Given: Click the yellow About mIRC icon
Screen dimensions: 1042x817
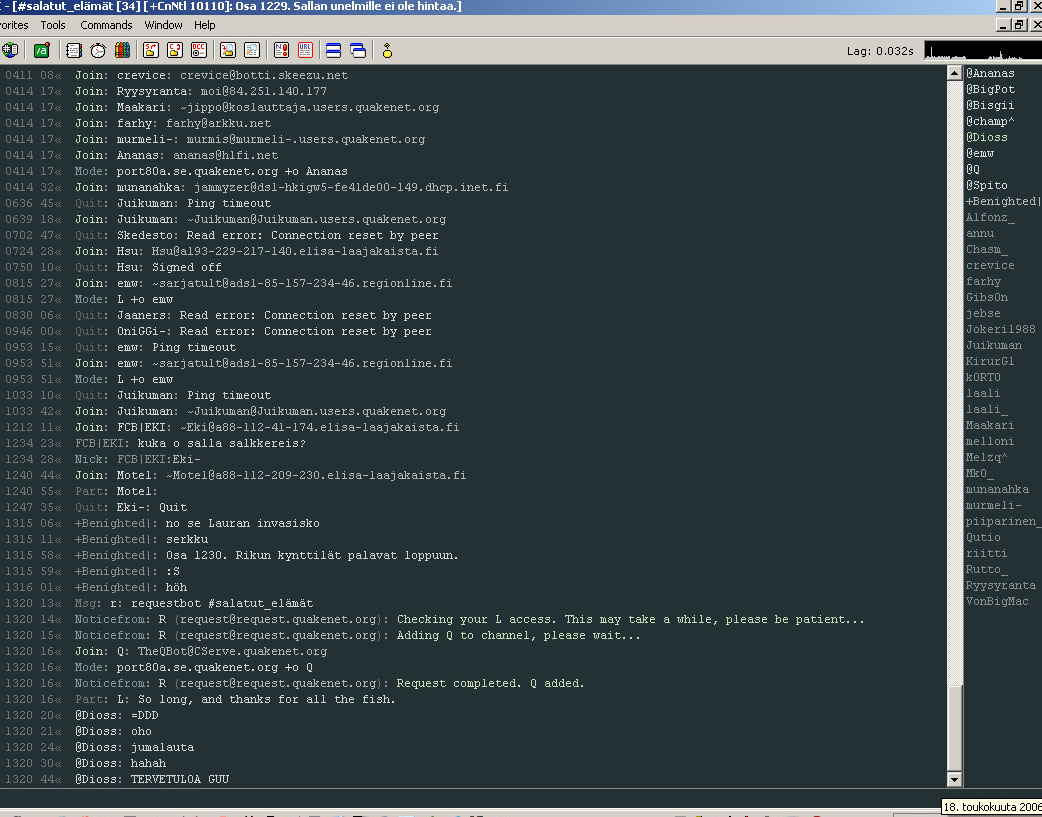Looking at the screenshot, I should click(x=387, y=51).
